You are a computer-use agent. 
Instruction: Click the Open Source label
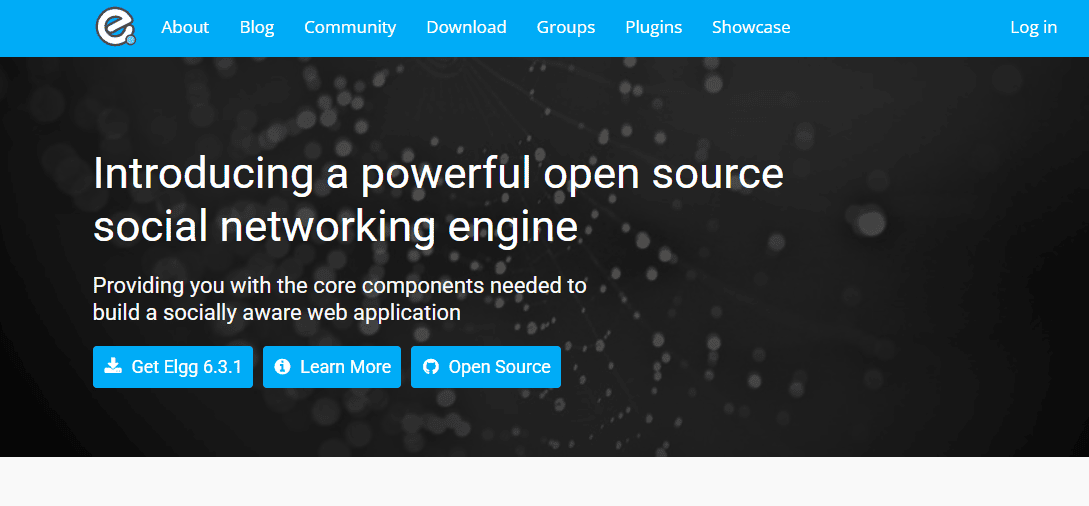(x=499, y=366)
